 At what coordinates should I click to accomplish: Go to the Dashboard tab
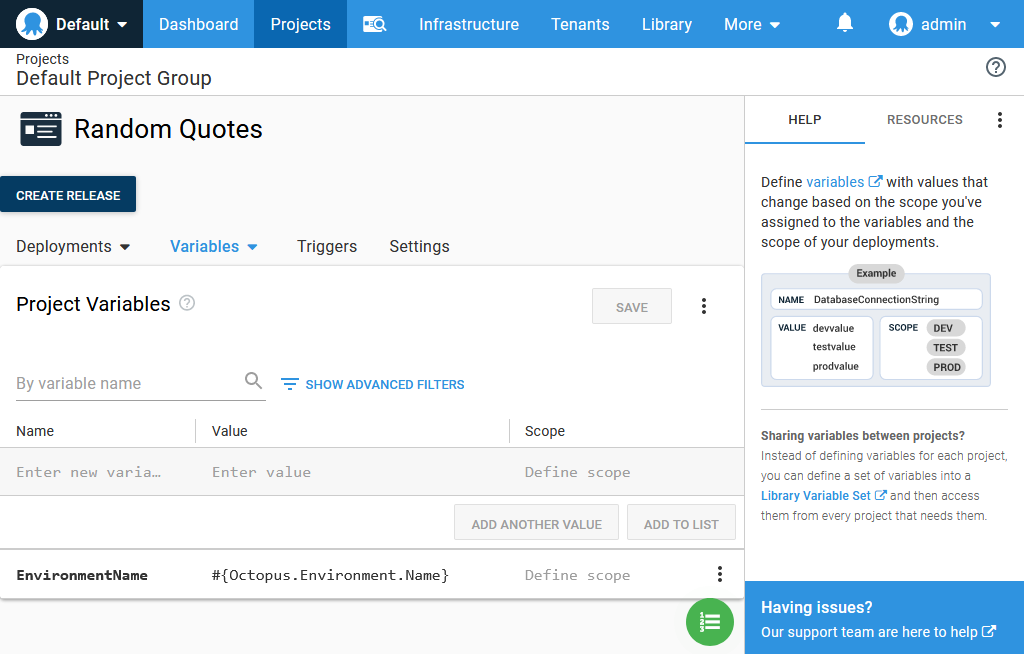tap(199, 24)
